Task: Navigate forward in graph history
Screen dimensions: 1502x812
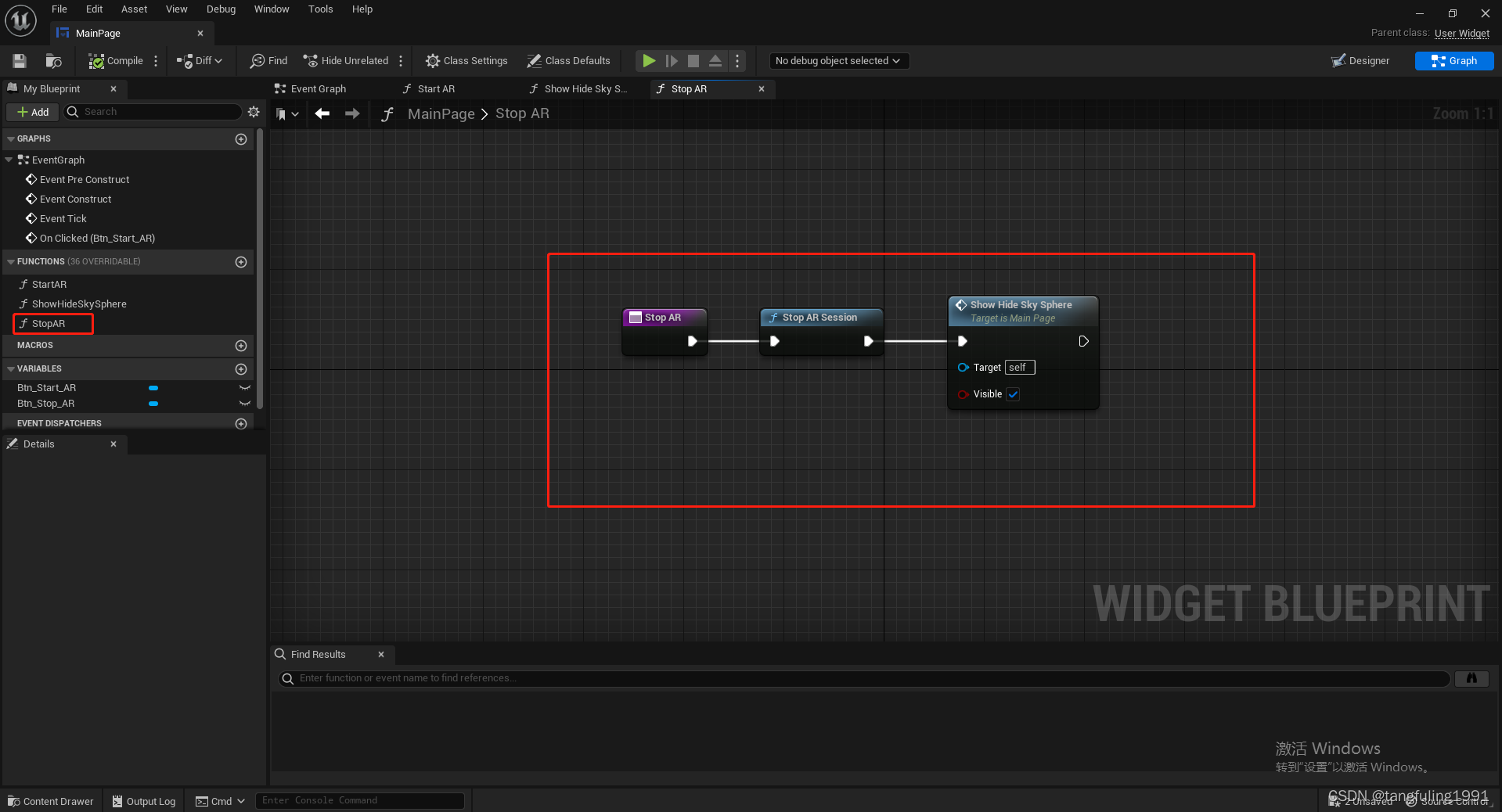Action: 352,114
